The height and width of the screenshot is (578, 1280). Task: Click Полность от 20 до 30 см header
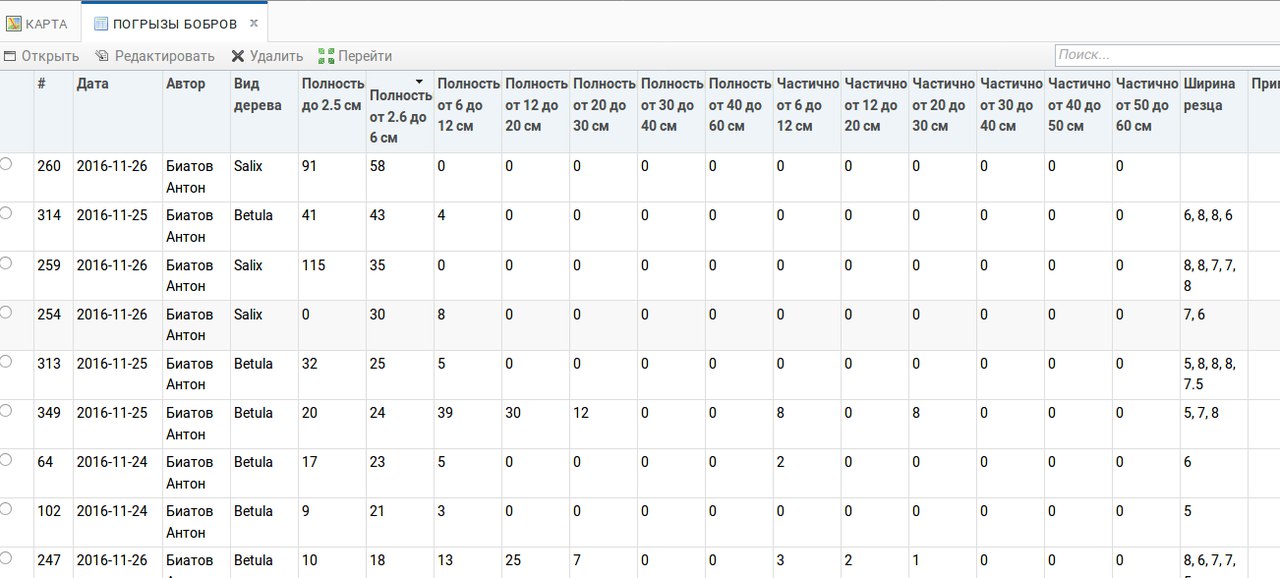(x=604, y=111)
